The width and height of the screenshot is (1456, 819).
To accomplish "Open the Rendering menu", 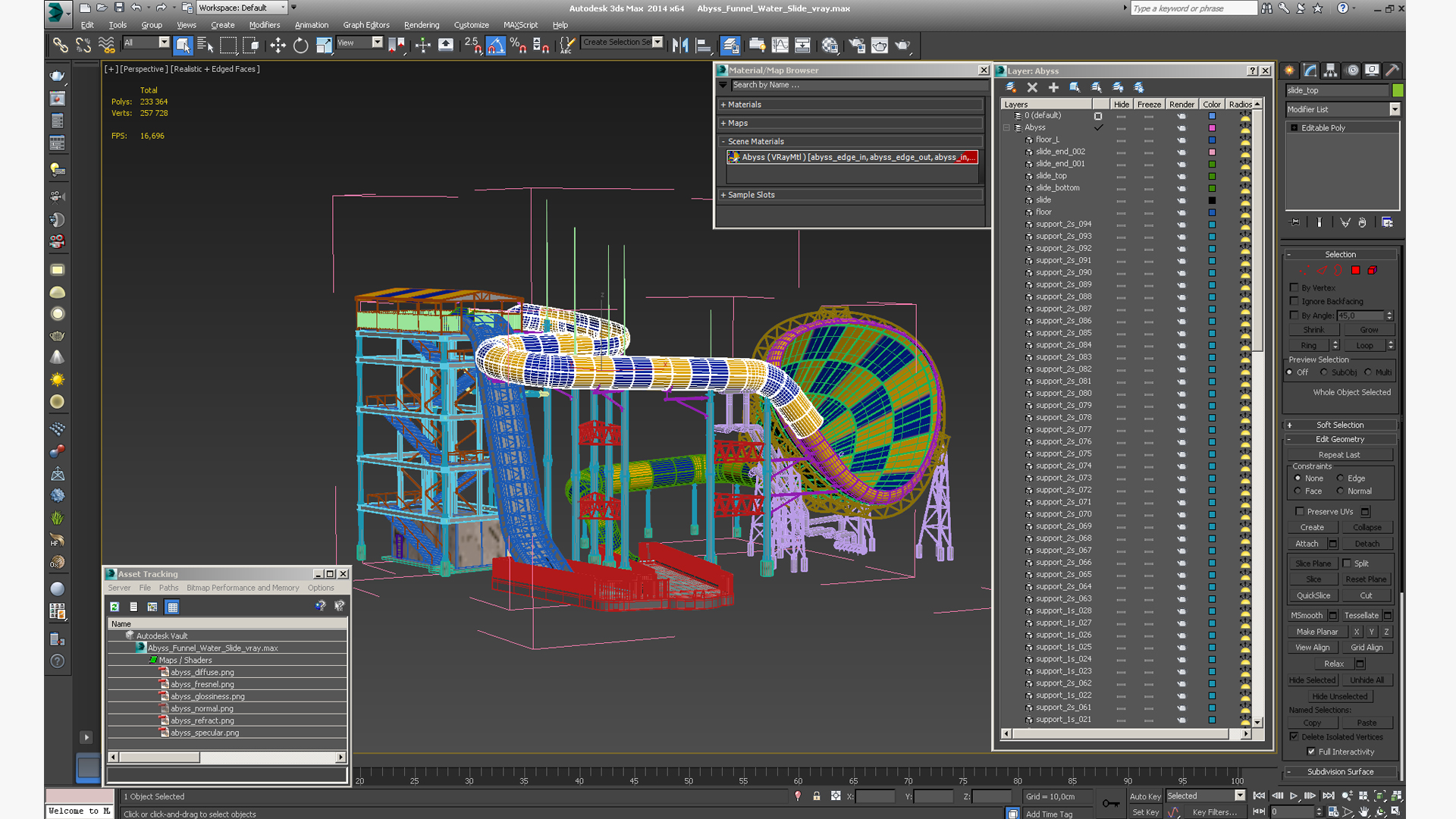I will click(421, 25).
